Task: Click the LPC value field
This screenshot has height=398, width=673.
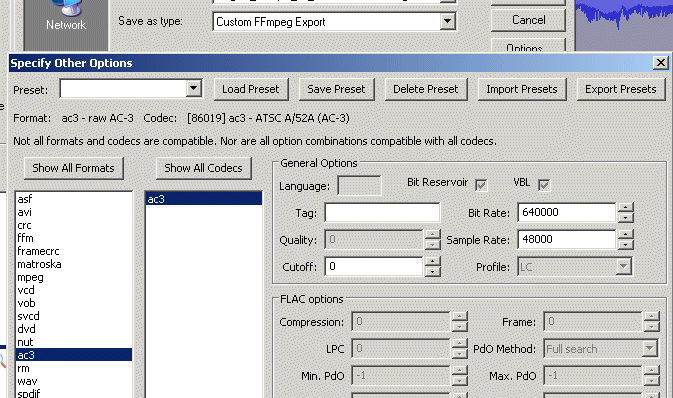Action: [x=400, y=349]
